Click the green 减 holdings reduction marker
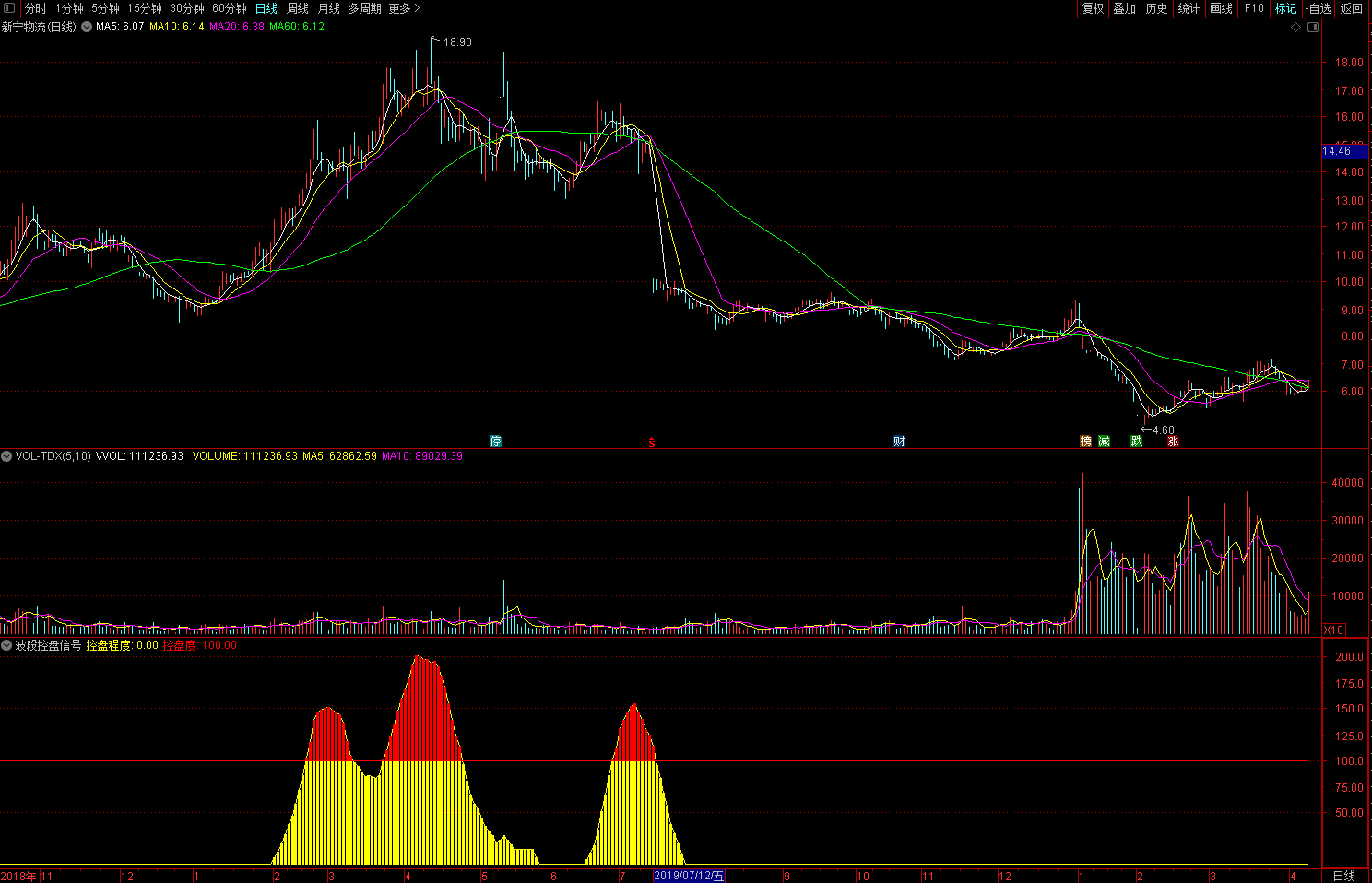Image resolution: width=1372 pixels, height=883 pixels. [x=1104, y=441]
